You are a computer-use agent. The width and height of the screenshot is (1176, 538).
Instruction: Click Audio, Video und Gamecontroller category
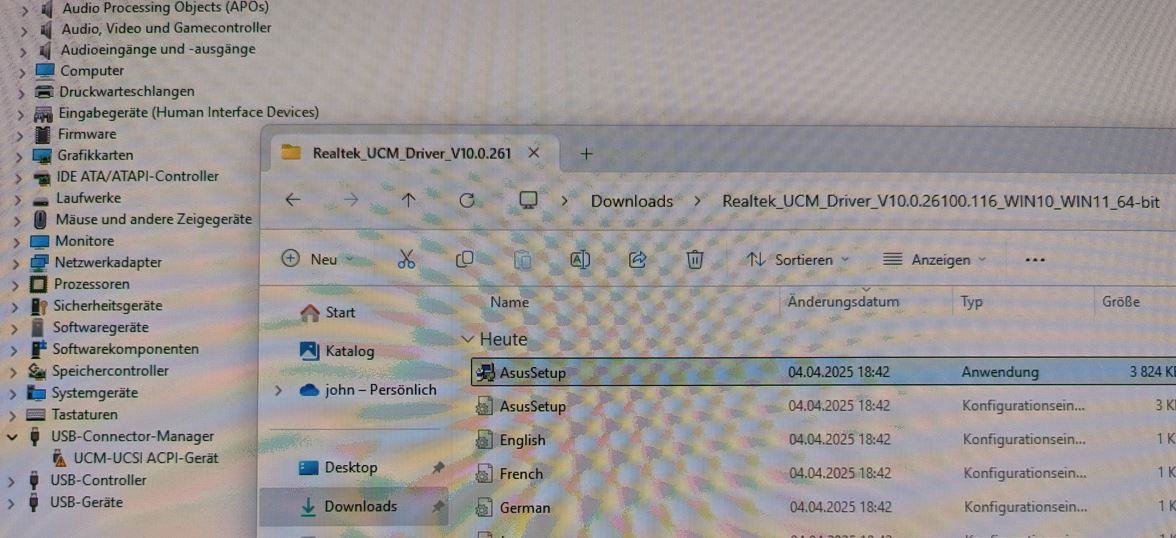pyautogui.click(x=155, y=29)
